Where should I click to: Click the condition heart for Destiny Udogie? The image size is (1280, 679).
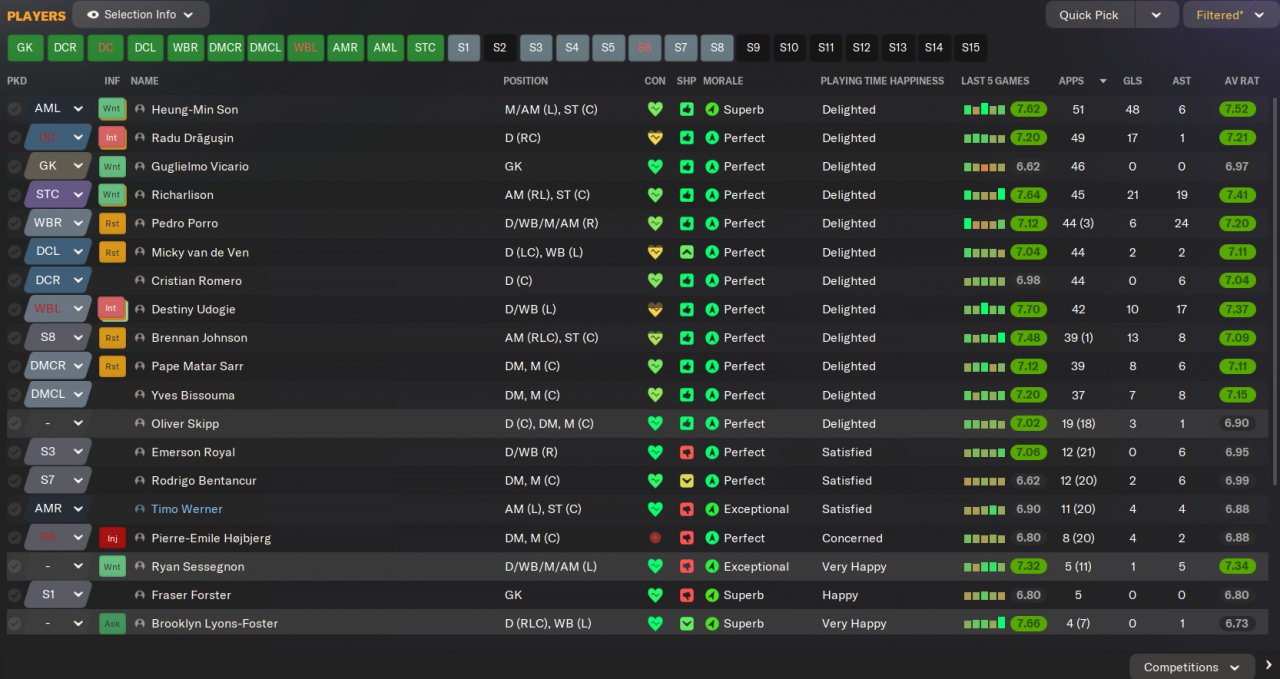click(x=655, y=309)
